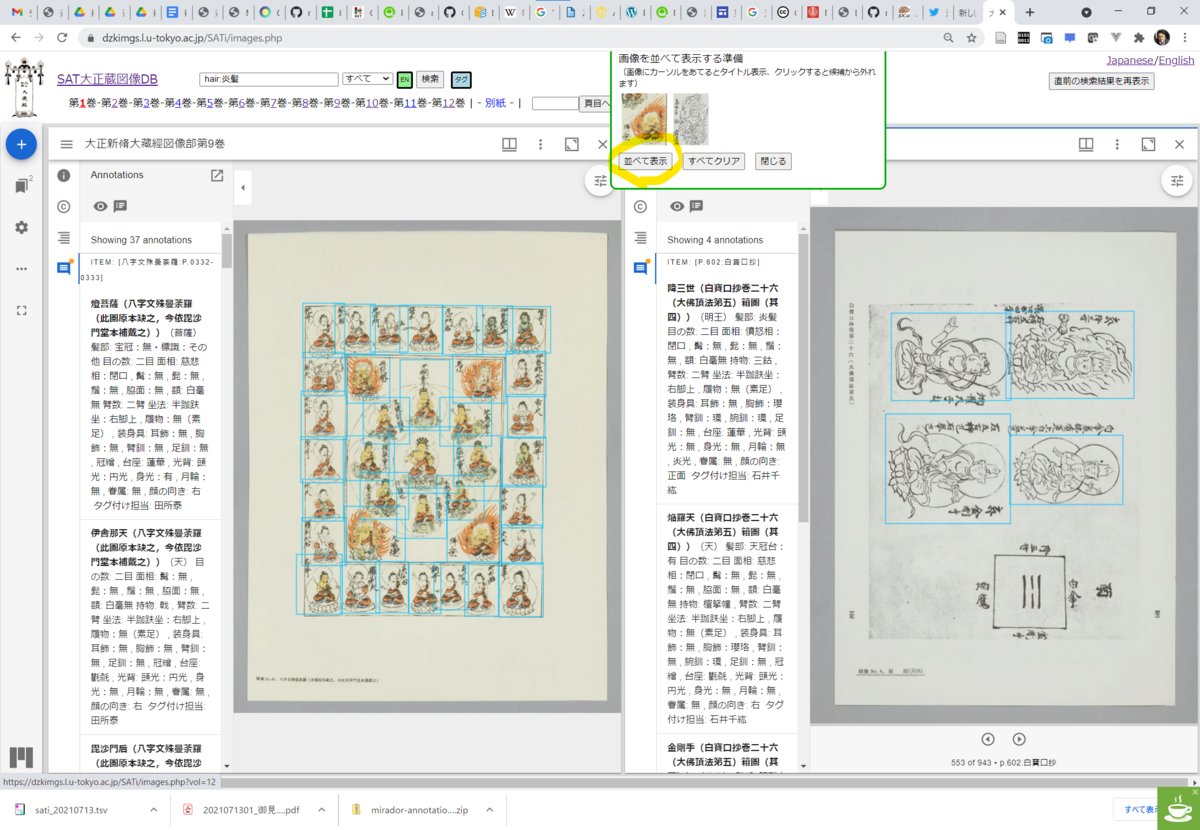Toggle annotation visibility eye in right window
Image resolution: width=1200 pixels, height=830 pixels.
[677, 206]
